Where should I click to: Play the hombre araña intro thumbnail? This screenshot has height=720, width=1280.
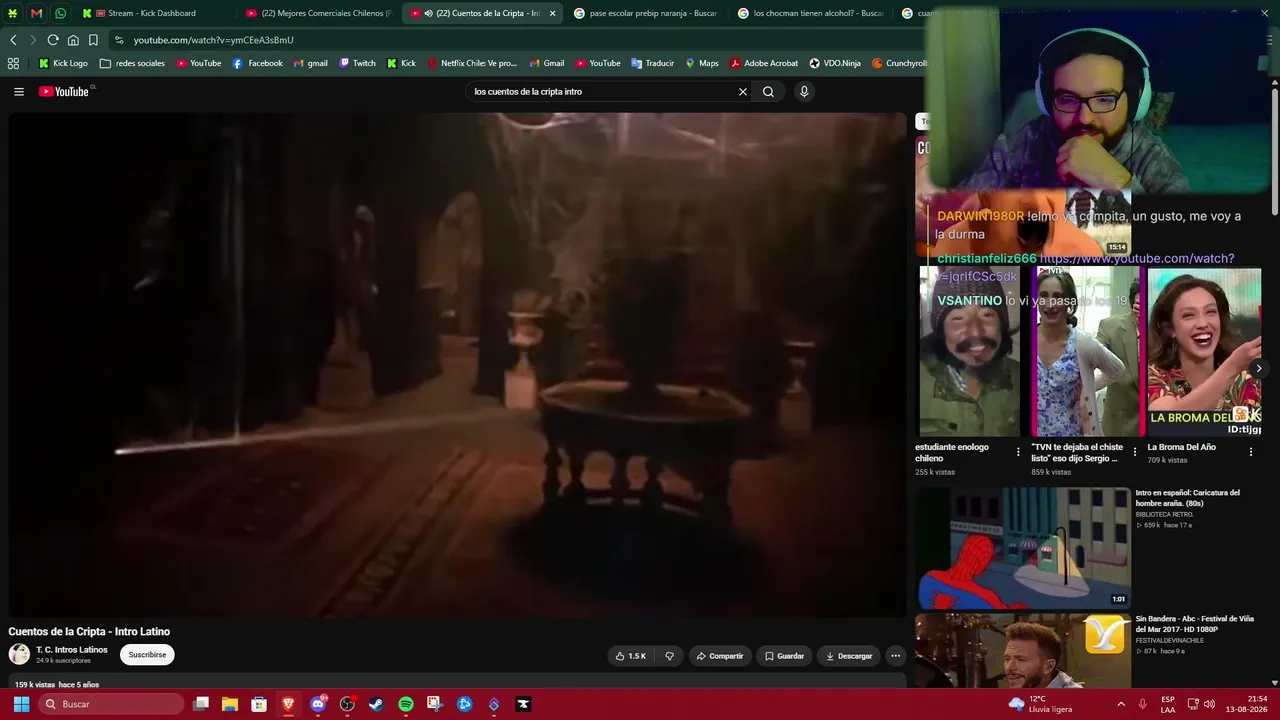(1023, 548)
